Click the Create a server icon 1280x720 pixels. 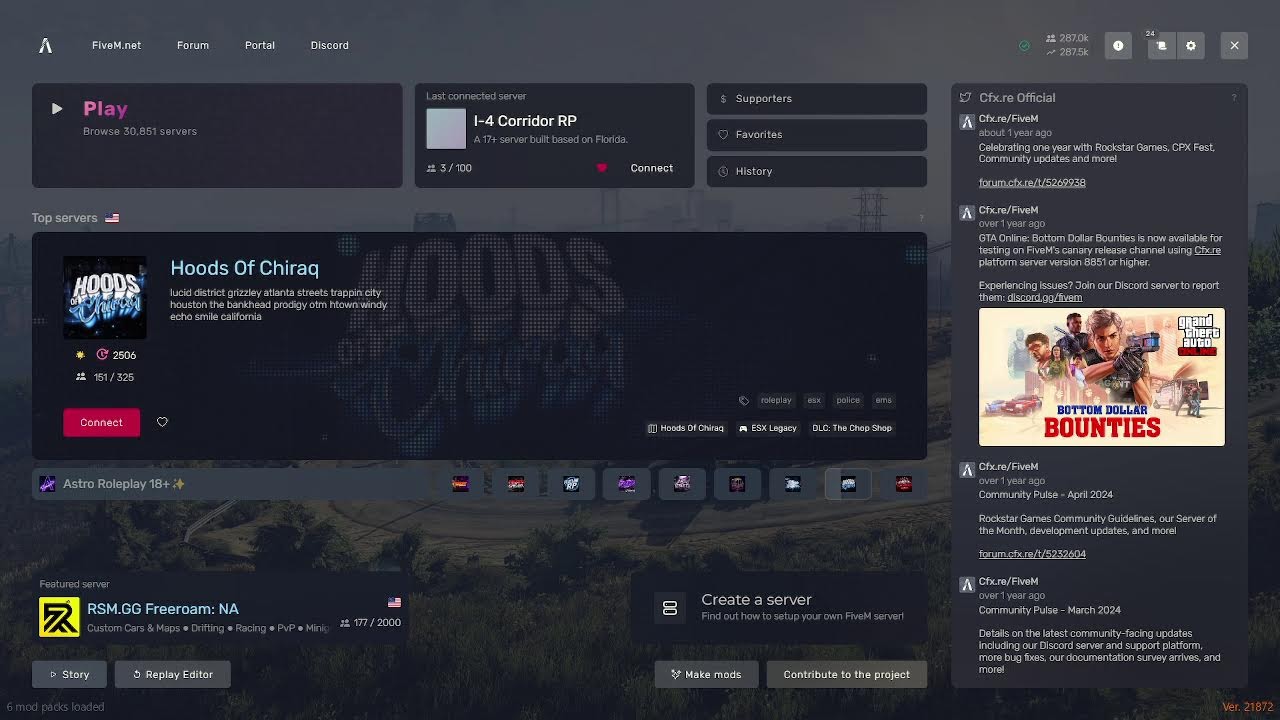pos(670,608)
